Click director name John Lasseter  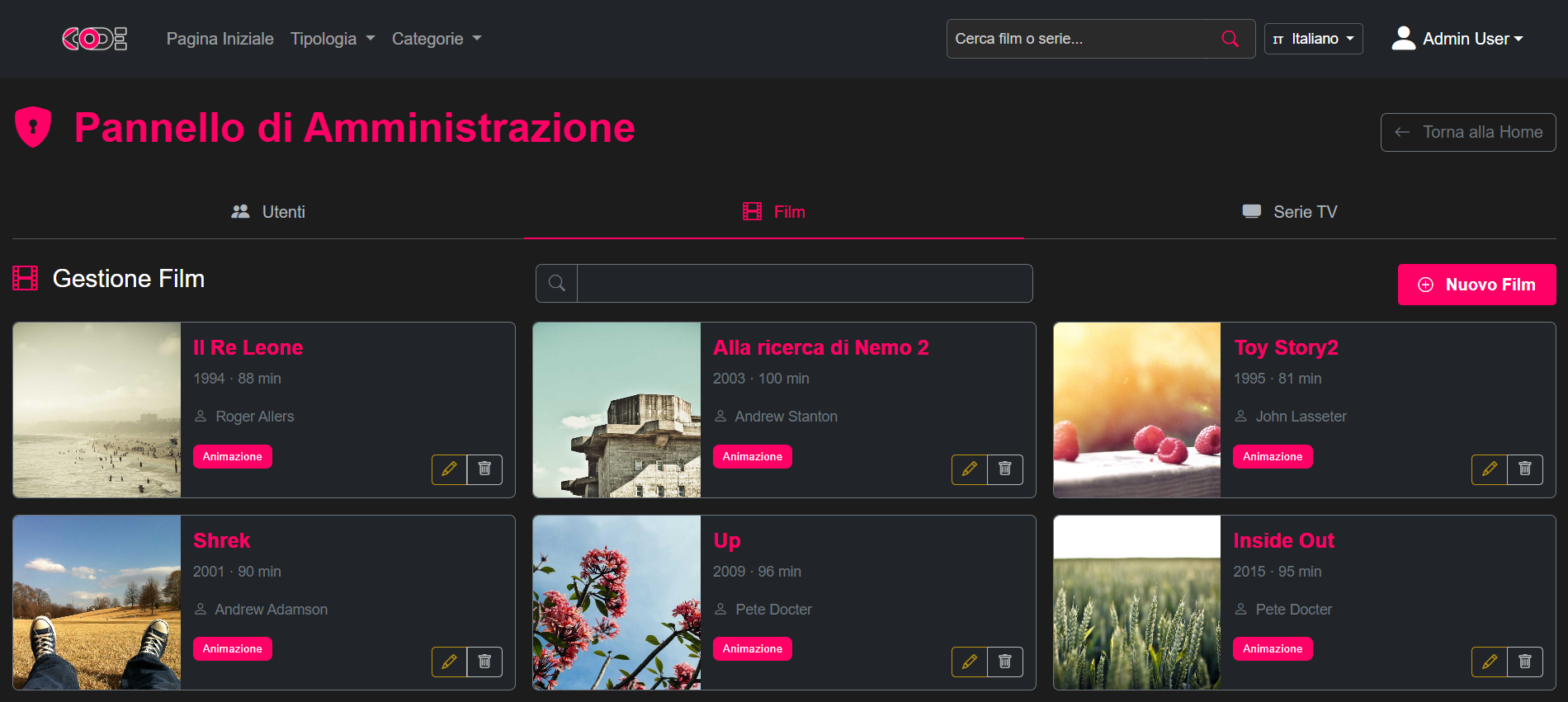point(1301,417)
